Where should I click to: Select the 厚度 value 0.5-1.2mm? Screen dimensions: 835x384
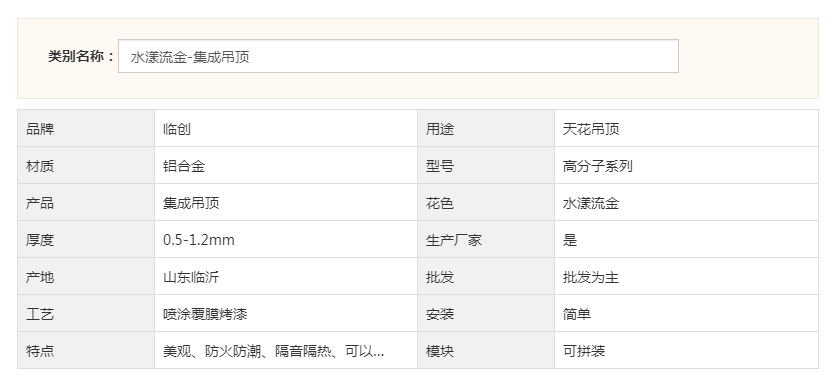(199, 240)
